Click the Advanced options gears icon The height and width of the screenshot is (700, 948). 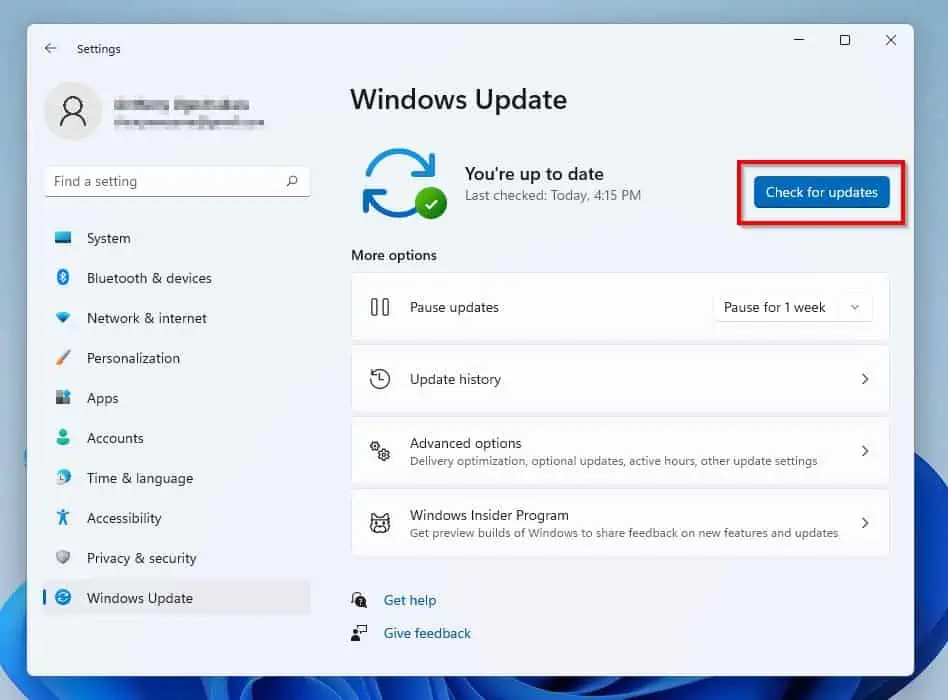pos(380,451)
